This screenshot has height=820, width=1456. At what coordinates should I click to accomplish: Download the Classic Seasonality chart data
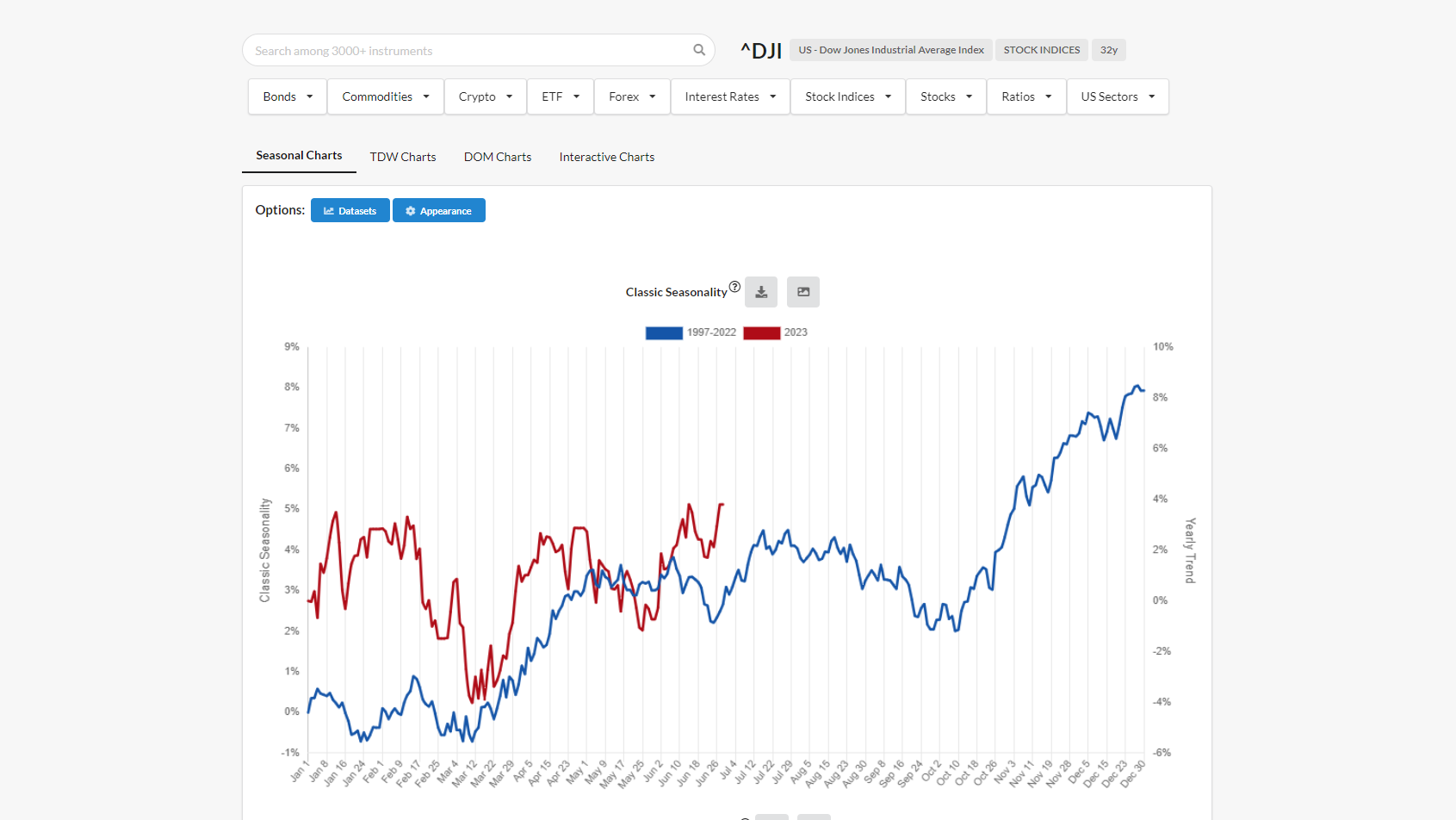point(761,292)
